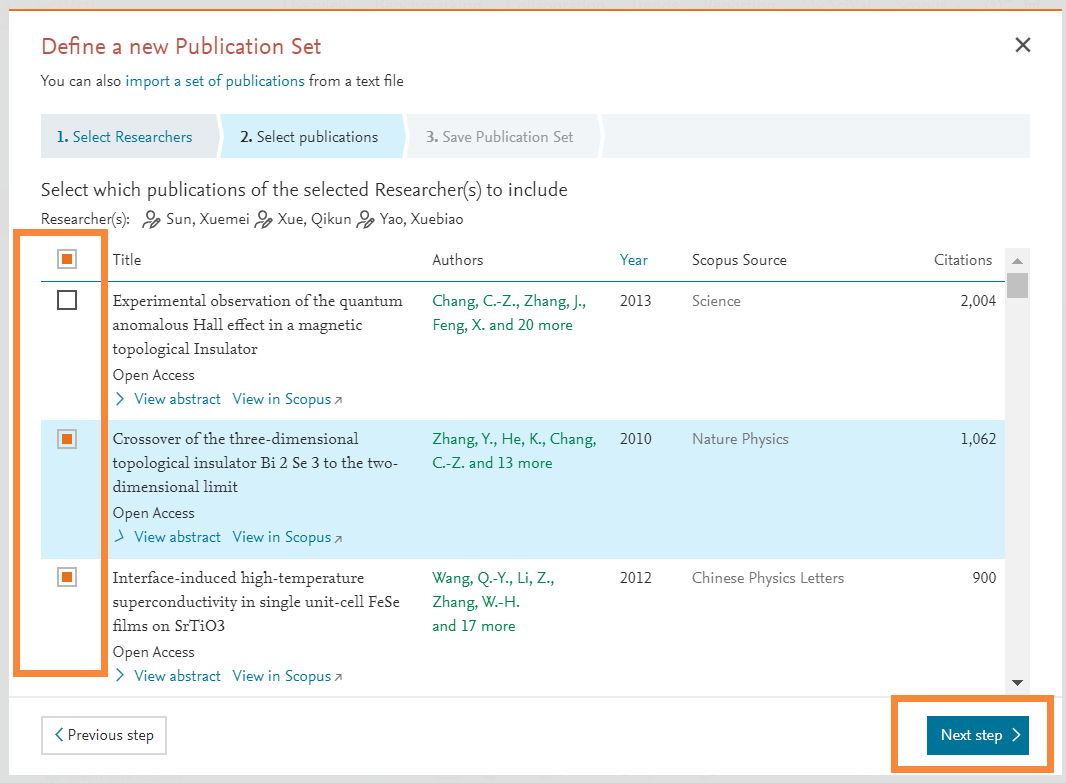
Task: Click the 900 citations value
Action: point(984,578)
